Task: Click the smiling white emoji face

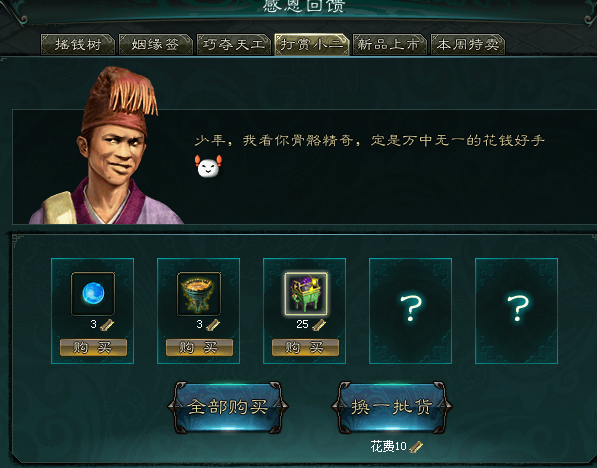Action: [208, 166]
